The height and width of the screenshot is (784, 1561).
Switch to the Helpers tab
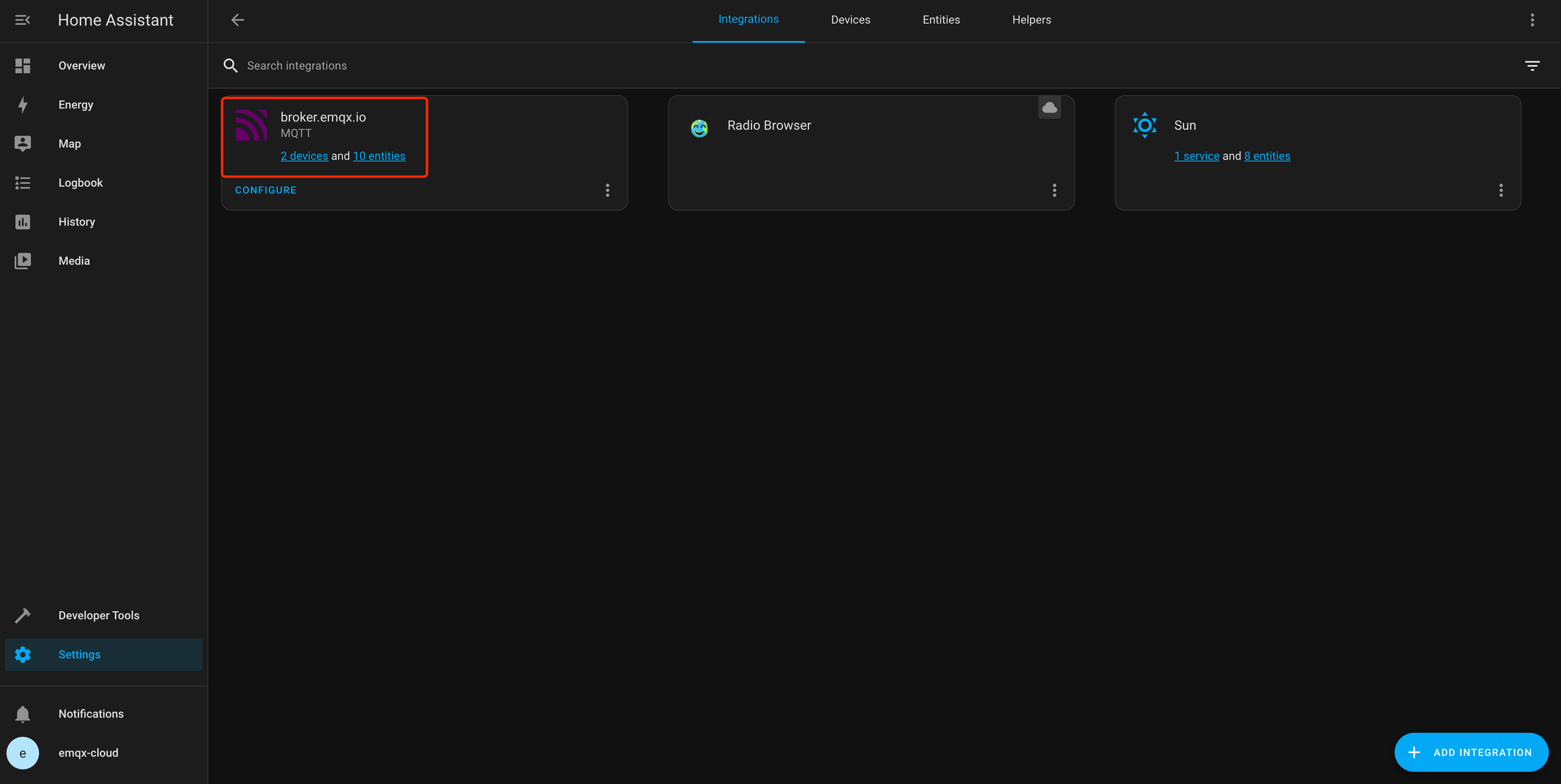(1031, 20)
